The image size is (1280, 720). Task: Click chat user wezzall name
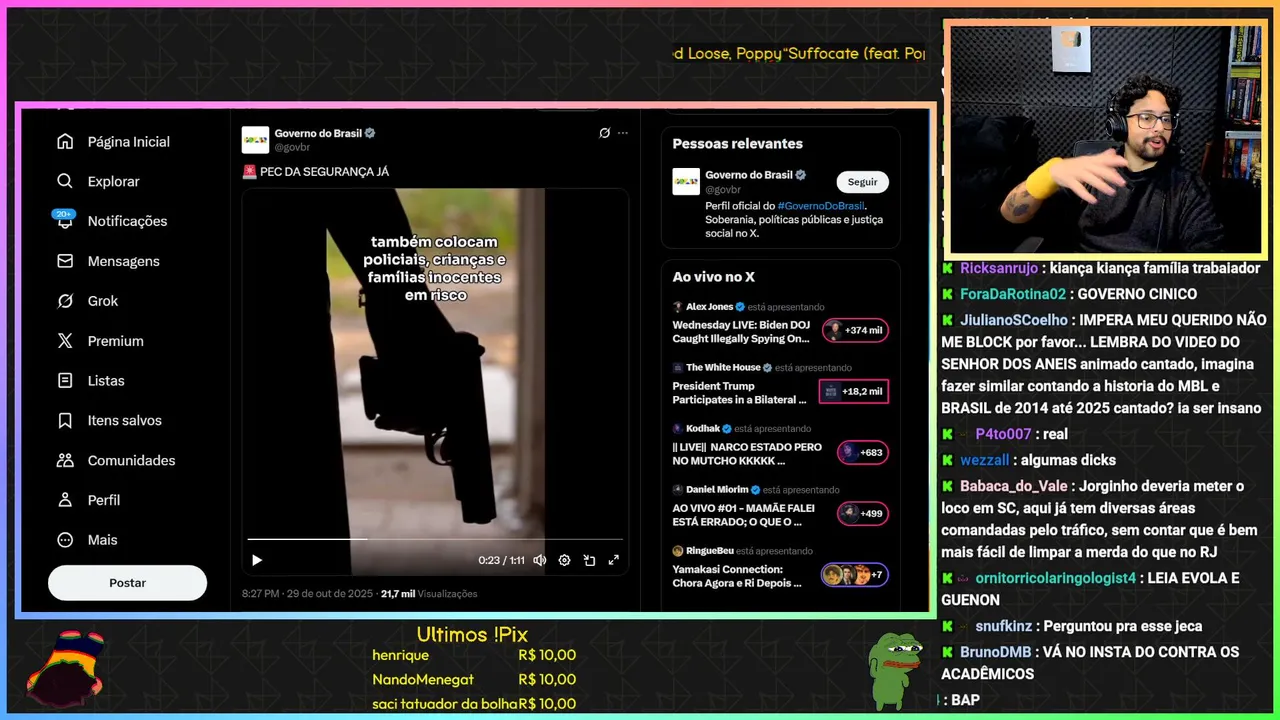coord(984,460)
